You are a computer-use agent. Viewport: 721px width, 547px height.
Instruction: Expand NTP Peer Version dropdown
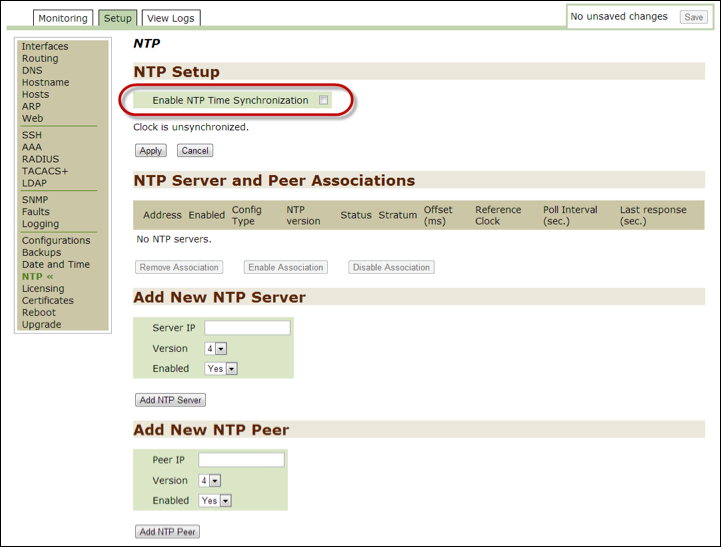click(x=209, y=481)
